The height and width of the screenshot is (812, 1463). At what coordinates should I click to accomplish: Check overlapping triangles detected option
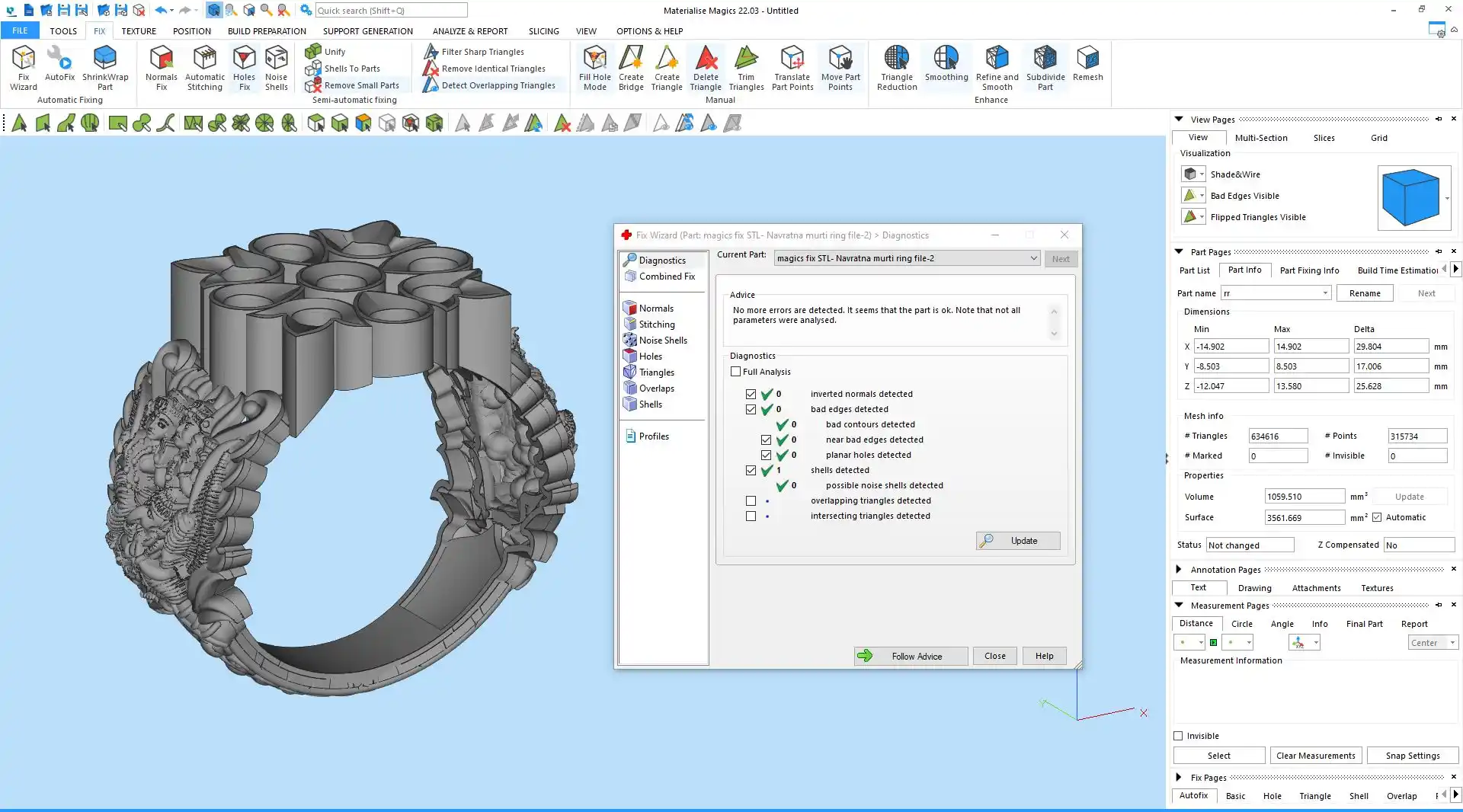click(751, 501)
